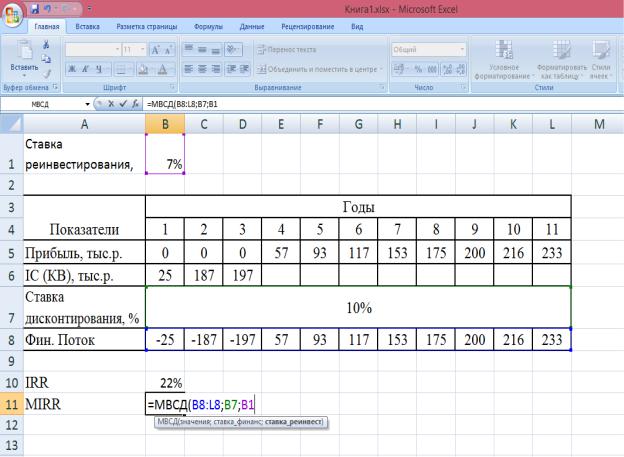Cancel formula entry with the X button

point(111,104)
